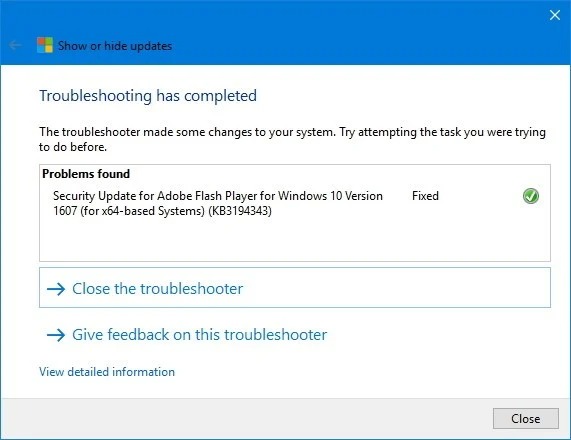Image resolution: width=571 pixels, height=440 pixels.
Task: Click the Show or hide updates title
Action: tap(115, 46)
